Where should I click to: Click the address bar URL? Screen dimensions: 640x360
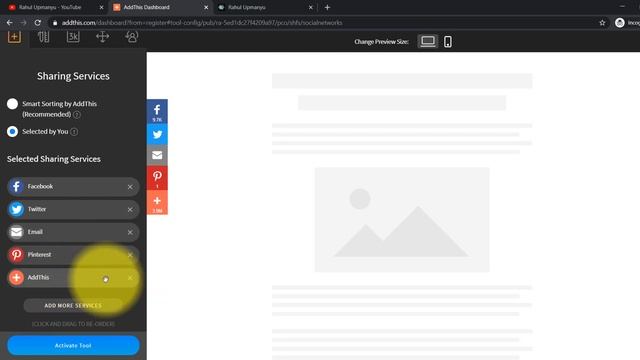pos(202,23)
